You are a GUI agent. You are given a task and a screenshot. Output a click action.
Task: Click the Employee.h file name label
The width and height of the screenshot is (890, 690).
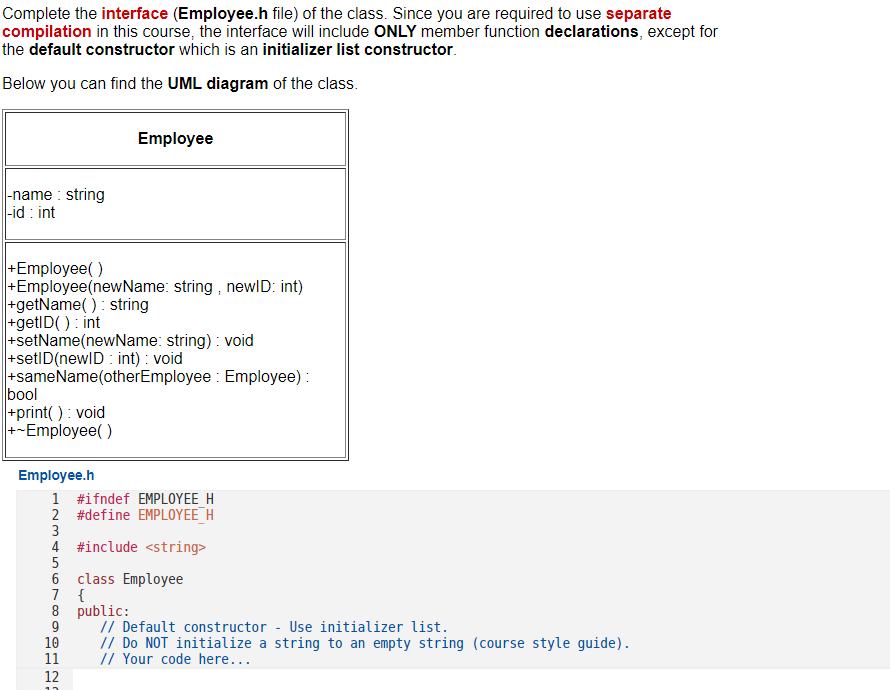(56, 475)
